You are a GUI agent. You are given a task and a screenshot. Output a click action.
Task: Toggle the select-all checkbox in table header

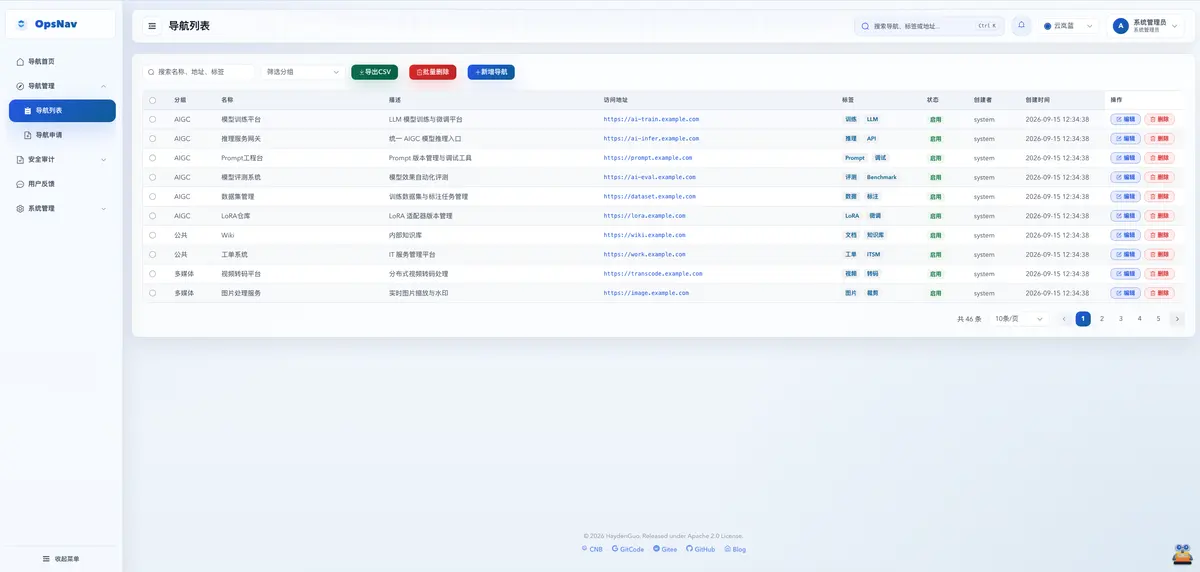point(153,100)
